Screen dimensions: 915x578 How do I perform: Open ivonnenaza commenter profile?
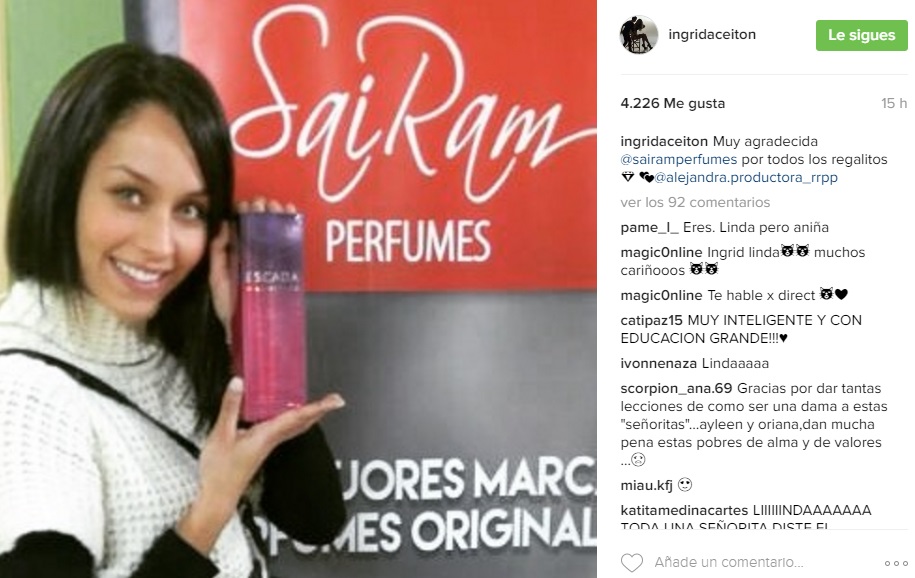pyautogui.click(x=658, y=363)
